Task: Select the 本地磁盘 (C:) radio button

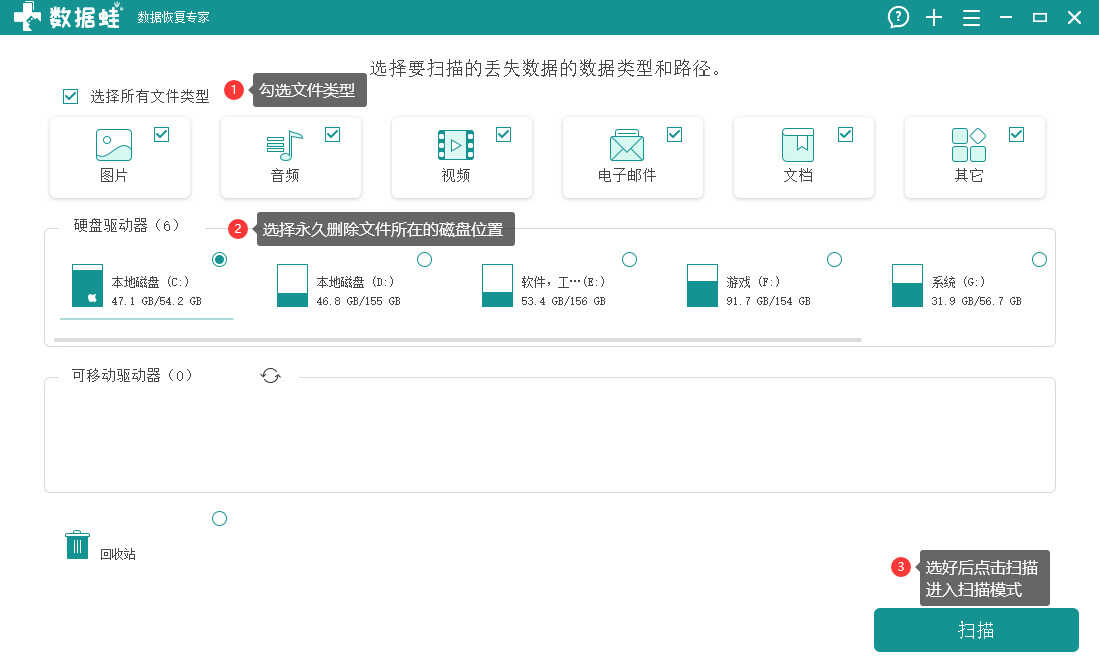Action: click(x=219, y=259)
